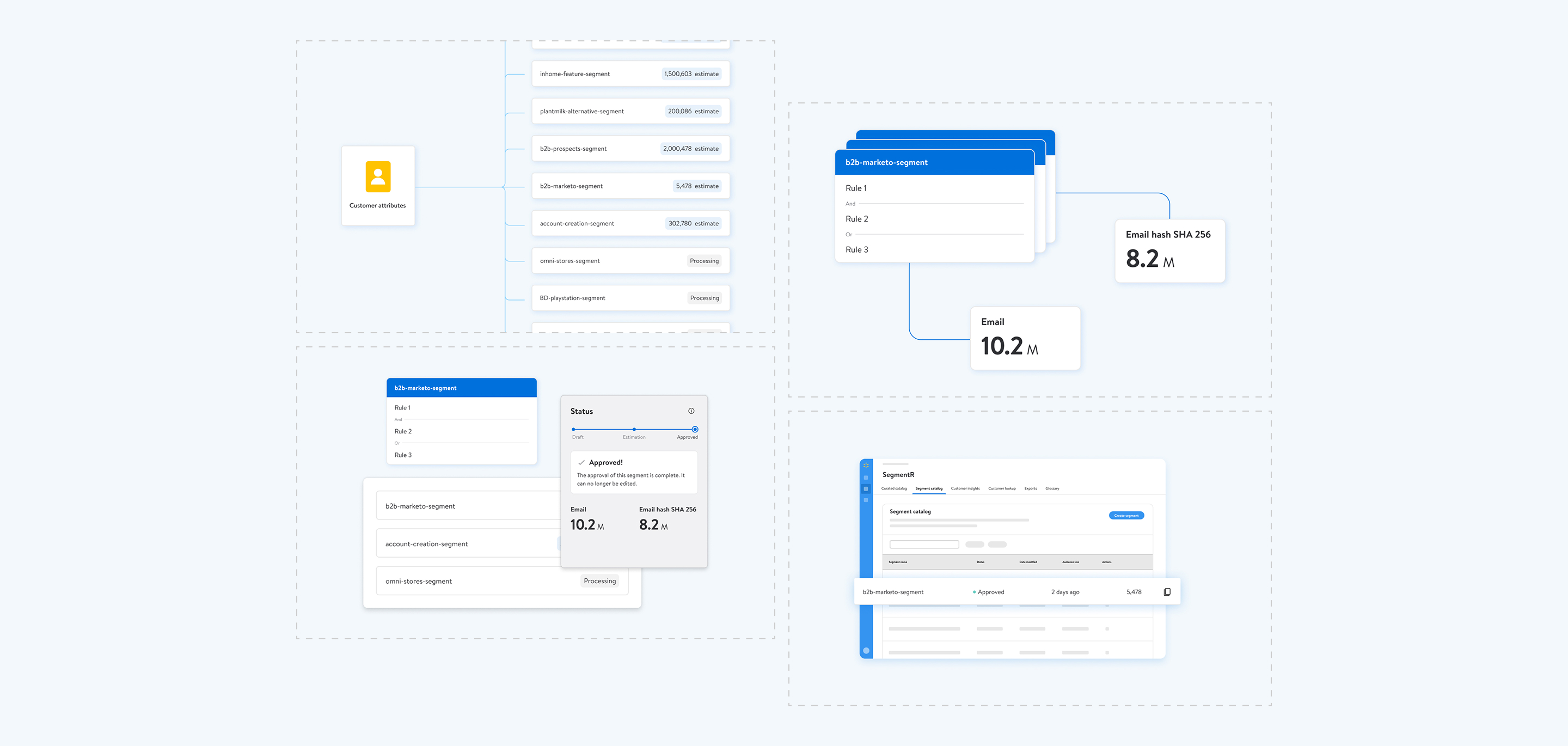Click the highlighted second square sidebar icon
Viewport: 1568px width, 746px height.
tap(866, 489)
